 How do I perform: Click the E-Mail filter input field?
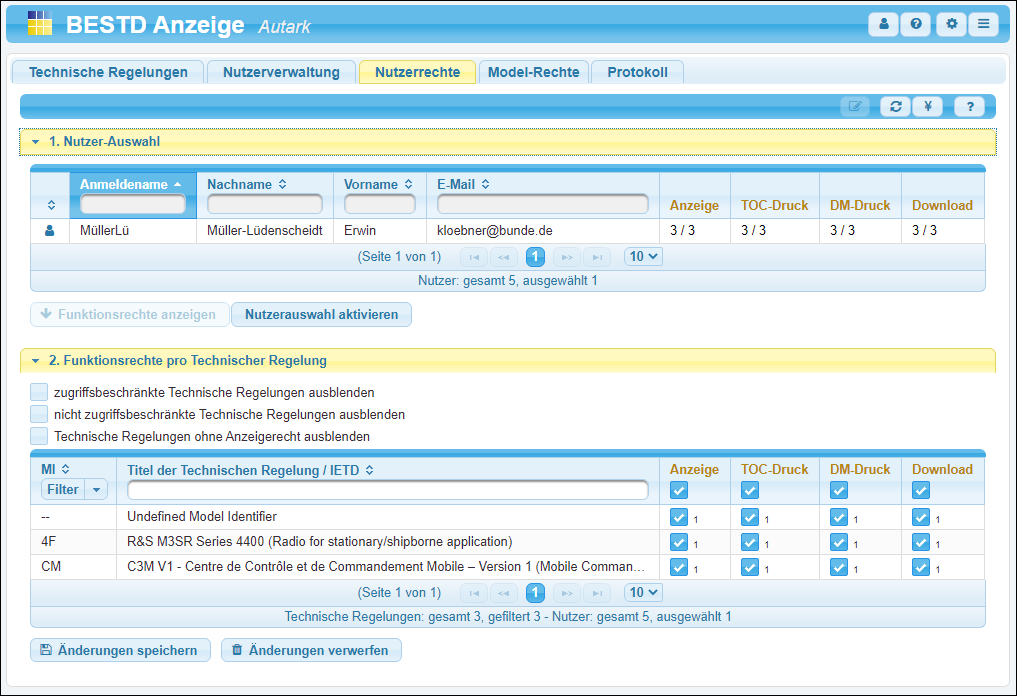(543, 204)
